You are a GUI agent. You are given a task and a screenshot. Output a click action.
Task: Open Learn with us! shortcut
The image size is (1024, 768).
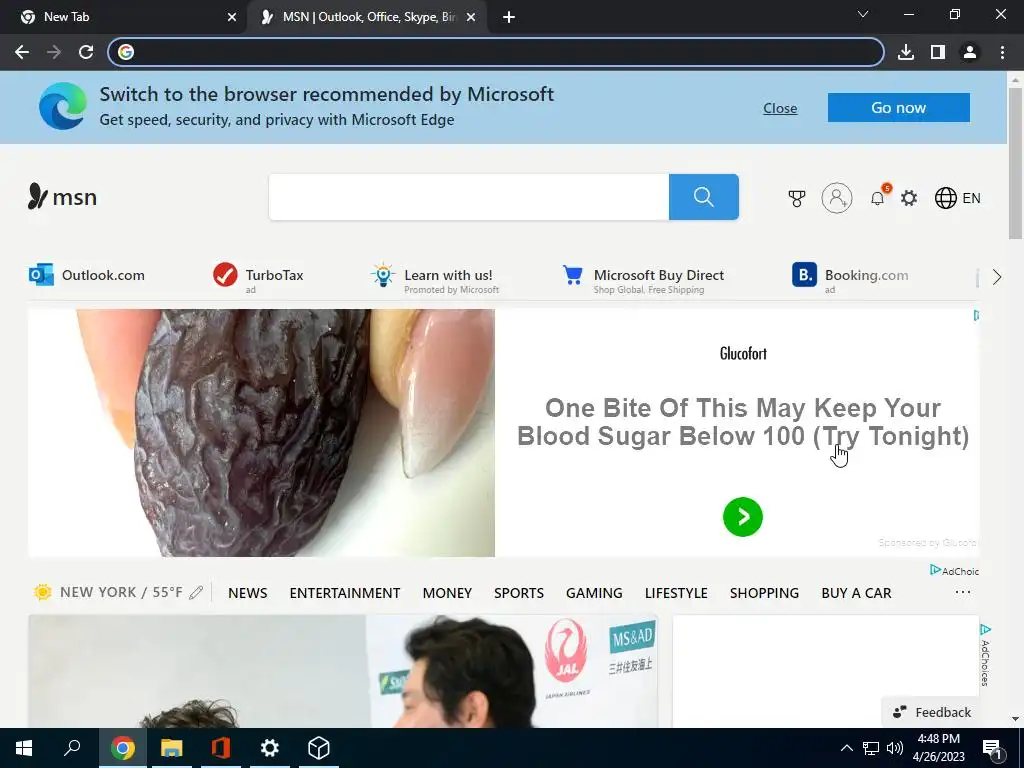coord(435,279)
